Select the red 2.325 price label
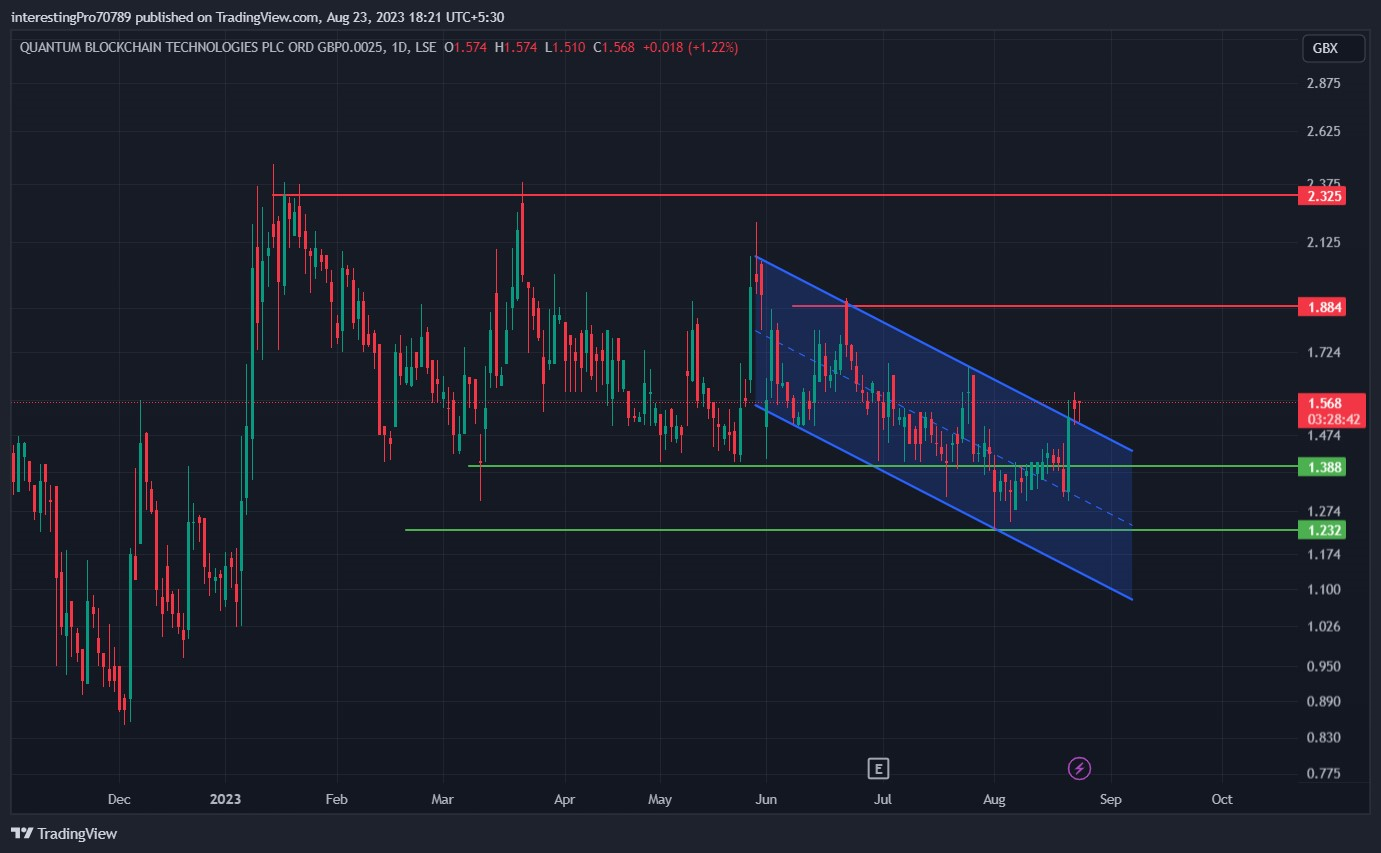 click(1320, 196)
